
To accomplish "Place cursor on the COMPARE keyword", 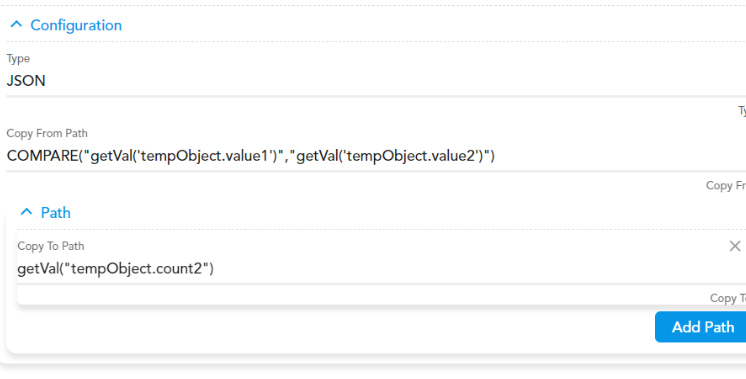I will coord(41,156).
